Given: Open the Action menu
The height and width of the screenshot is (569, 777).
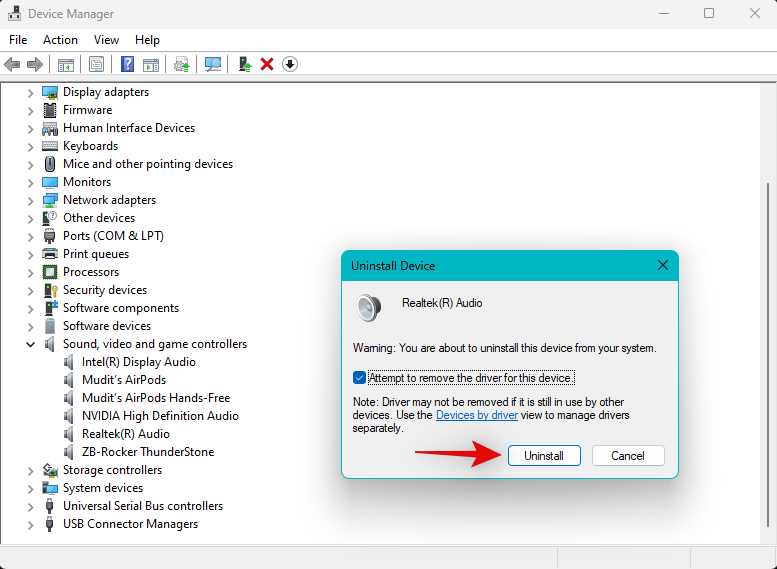Looking at the screenshot, I should [x=60, y=40].
